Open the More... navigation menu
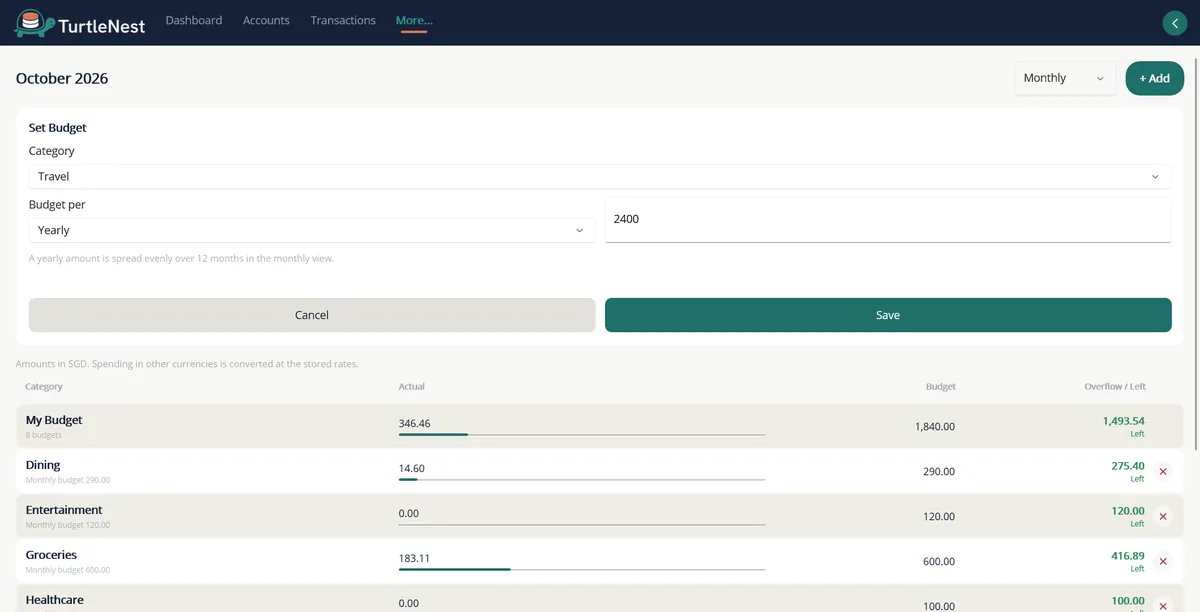Image resolution: width=1200 pixels, height=612 pixels. coord(414,20)
